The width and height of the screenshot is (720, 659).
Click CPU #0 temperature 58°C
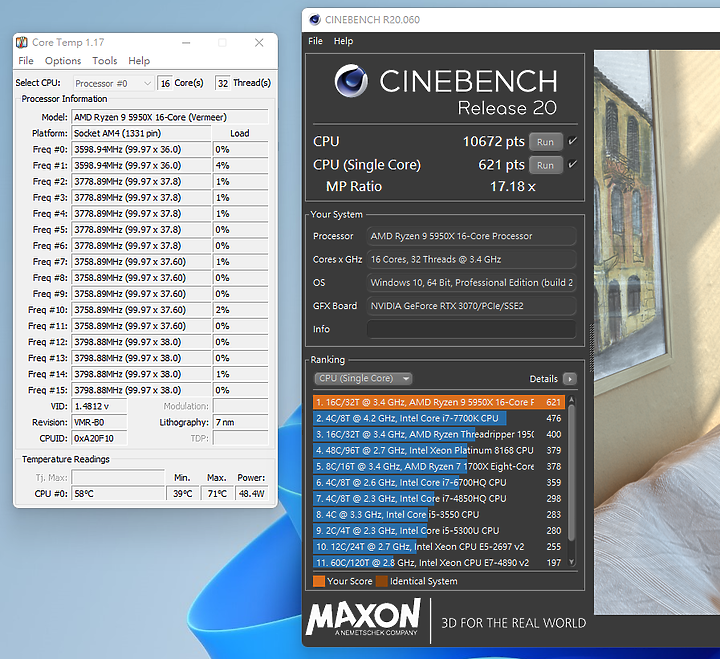tap(118, 494)
